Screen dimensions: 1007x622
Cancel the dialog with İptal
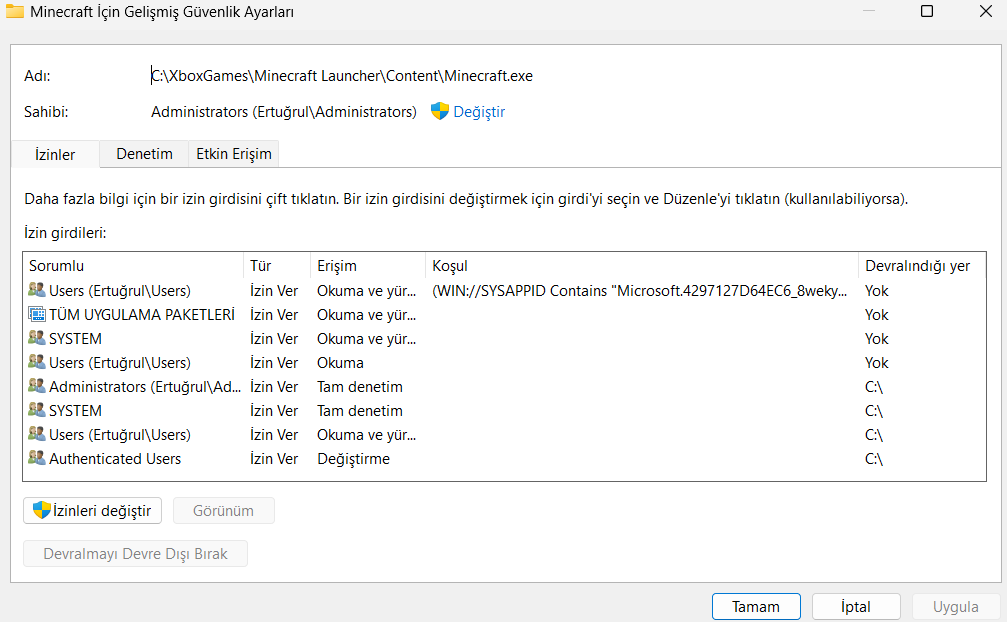click(856, 607)
